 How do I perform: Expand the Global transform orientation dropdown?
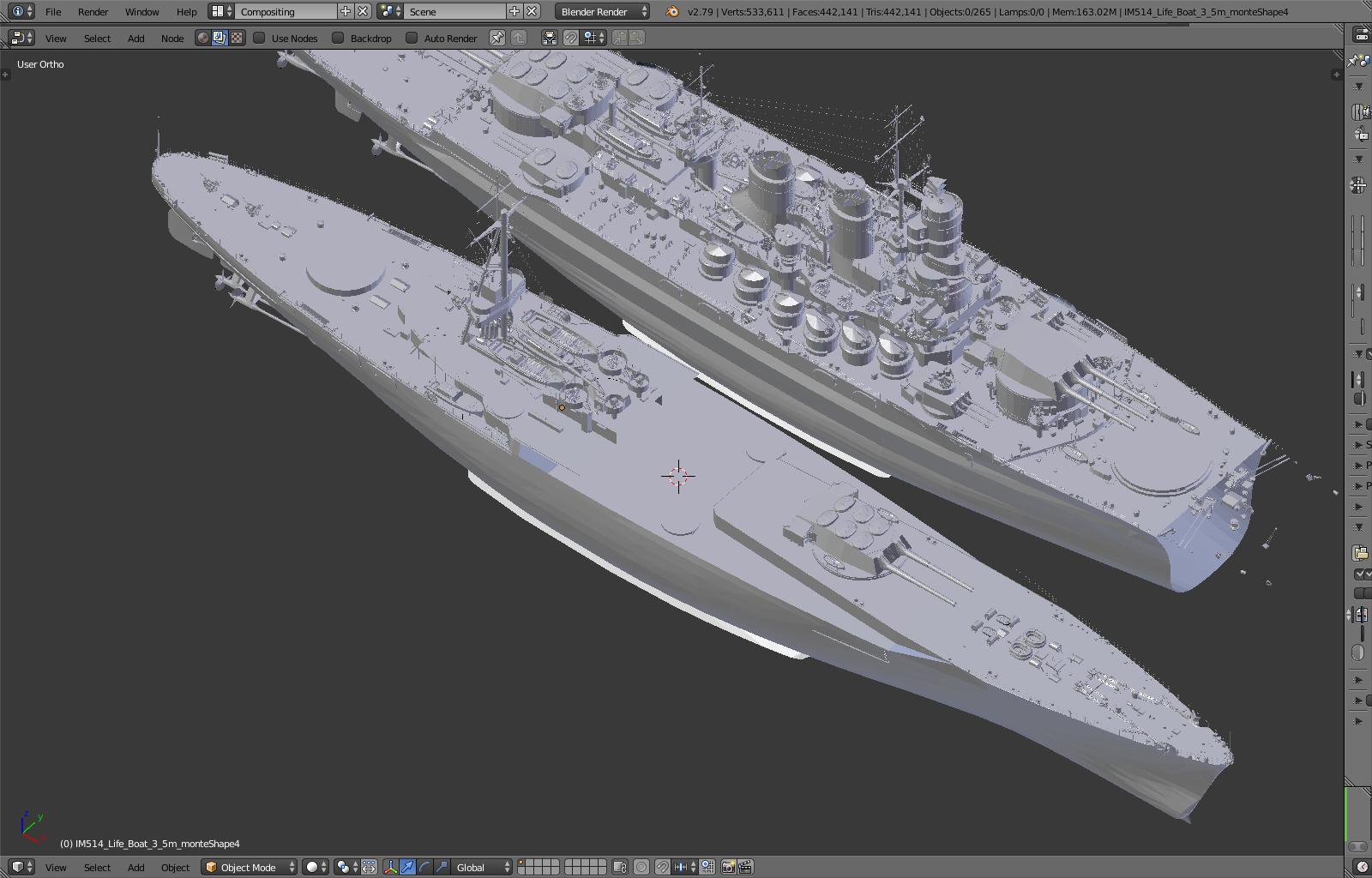tap(482, 867)
